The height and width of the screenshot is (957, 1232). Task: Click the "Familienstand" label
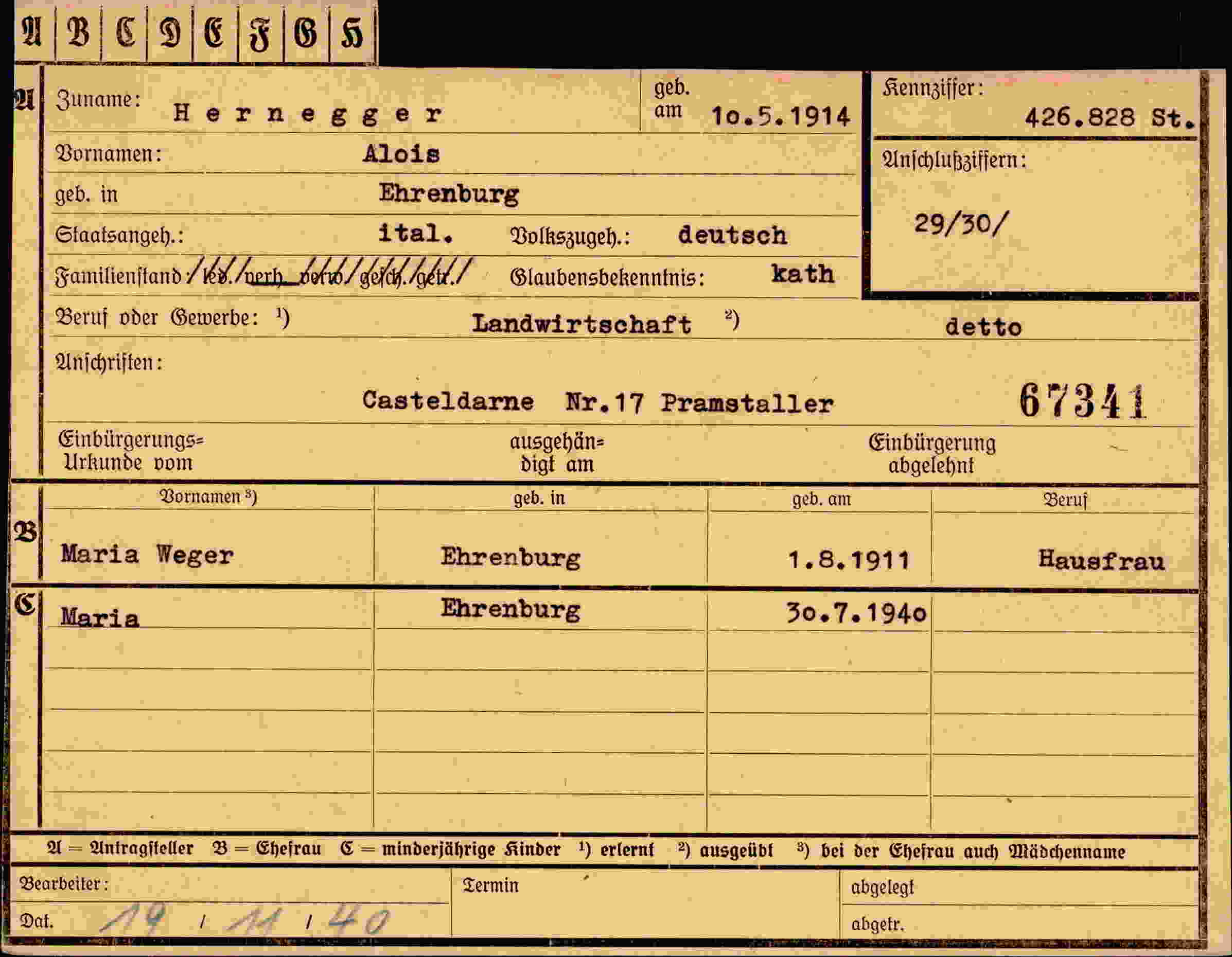[118, 276]
